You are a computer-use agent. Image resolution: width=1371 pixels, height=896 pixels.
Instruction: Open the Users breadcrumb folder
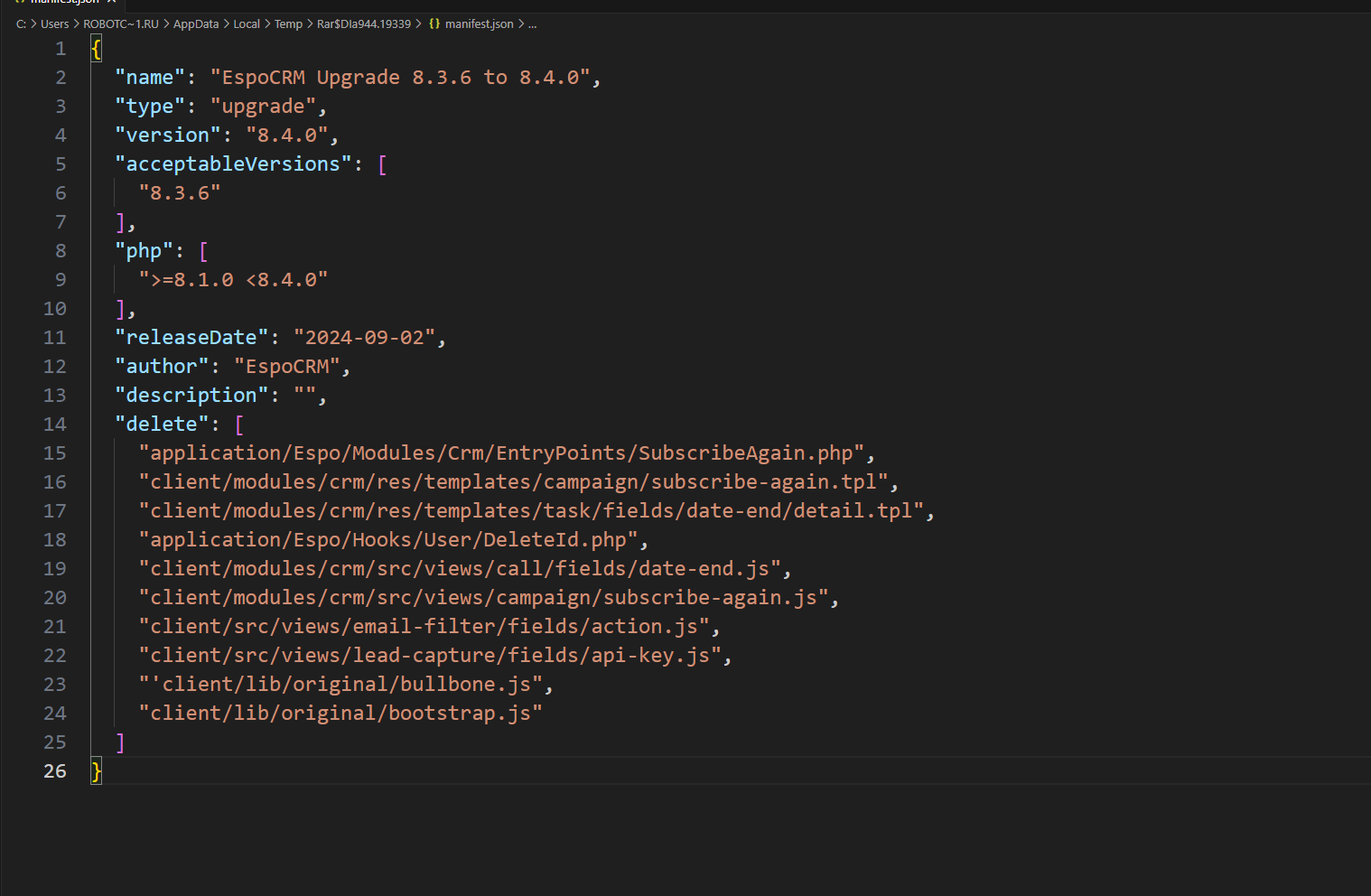[x=54, y=24]
